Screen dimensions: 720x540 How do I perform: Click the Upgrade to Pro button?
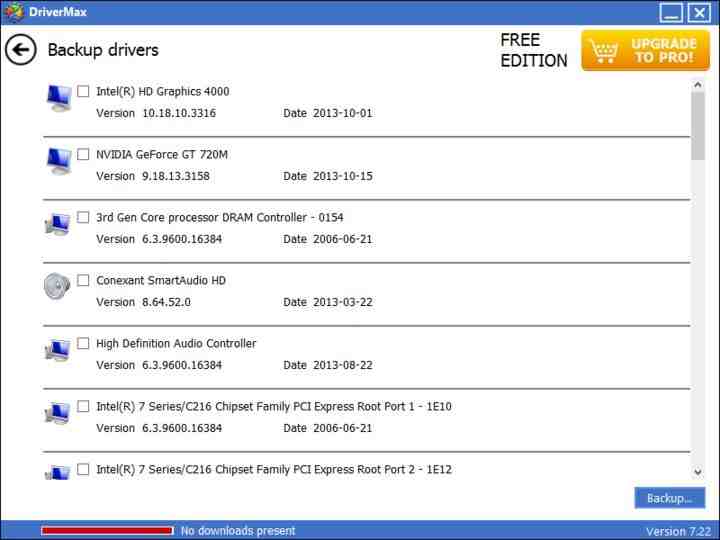click(x=645, y=51)
